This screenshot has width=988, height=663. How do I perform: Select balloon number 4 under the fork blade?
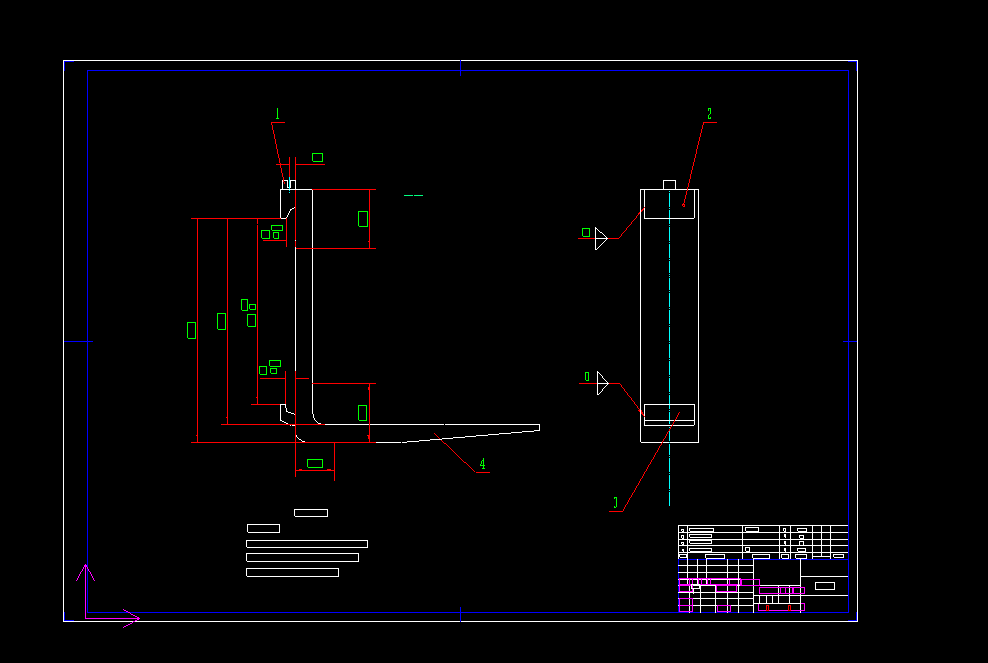[x=483, y=464]
